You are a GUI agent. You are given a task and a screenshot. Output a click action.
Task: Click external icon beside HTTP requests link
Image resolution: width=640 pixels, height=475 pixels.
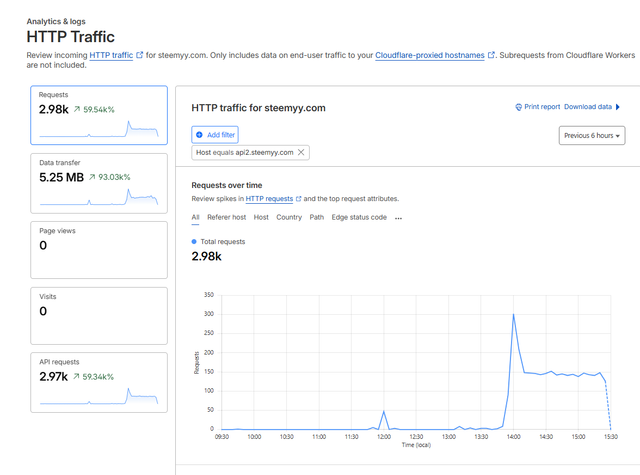[298, 199]
